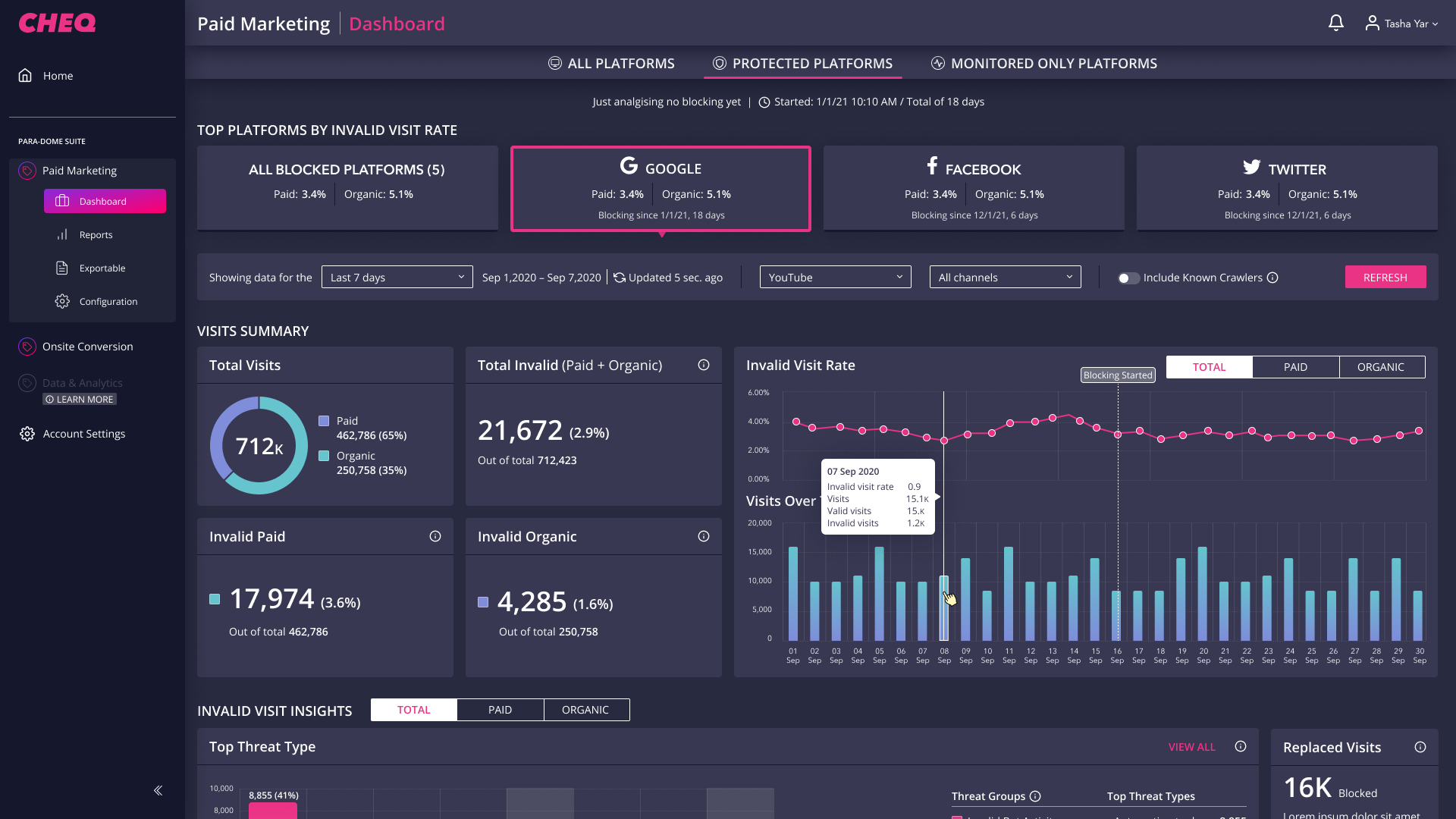Select PAID in Invalid Visit Insights
This screenshot has height=819, width=1456.
[500, 710]
